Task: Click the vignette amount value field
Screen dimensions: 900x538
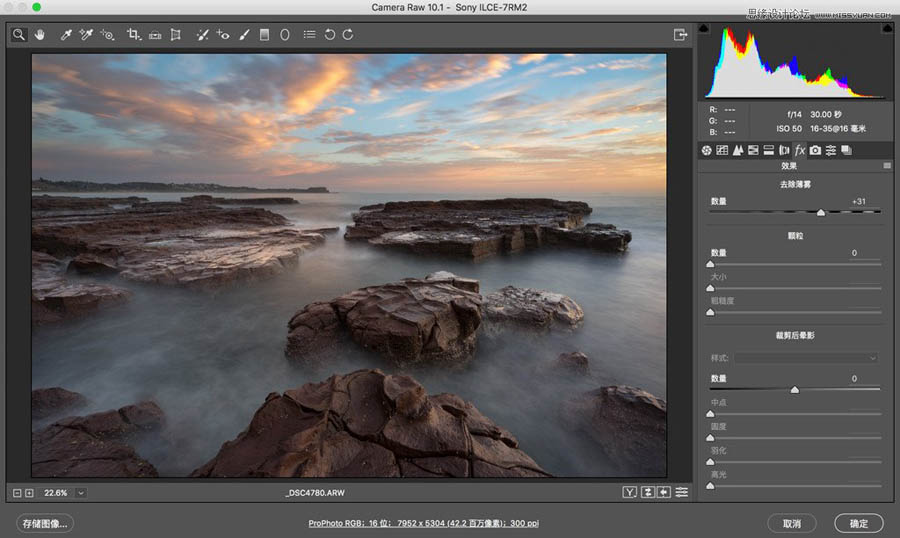Action: tap(854, 378)
